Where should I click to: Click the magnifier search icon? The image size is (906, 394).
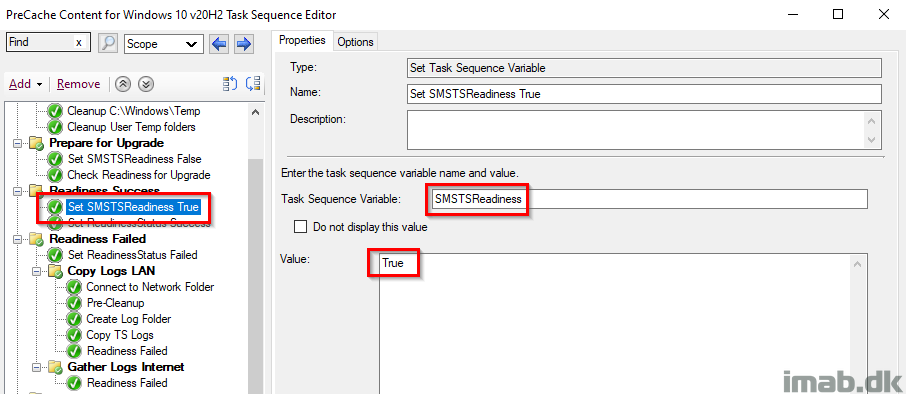click(x=108, y=43)
